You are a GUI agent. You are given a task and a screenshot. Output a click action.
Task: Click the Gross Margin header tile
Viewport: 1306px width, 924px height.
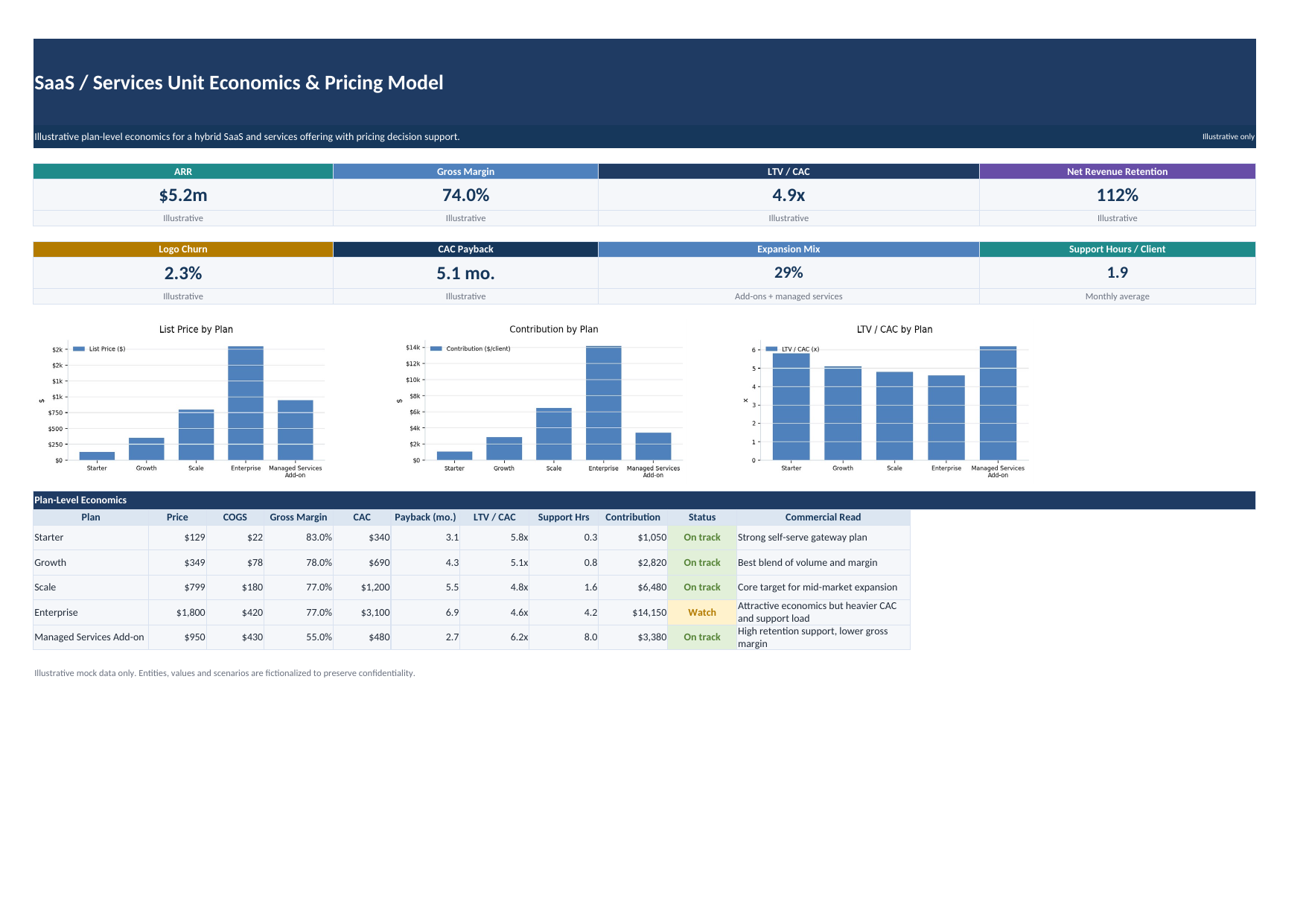pos(465,171)
